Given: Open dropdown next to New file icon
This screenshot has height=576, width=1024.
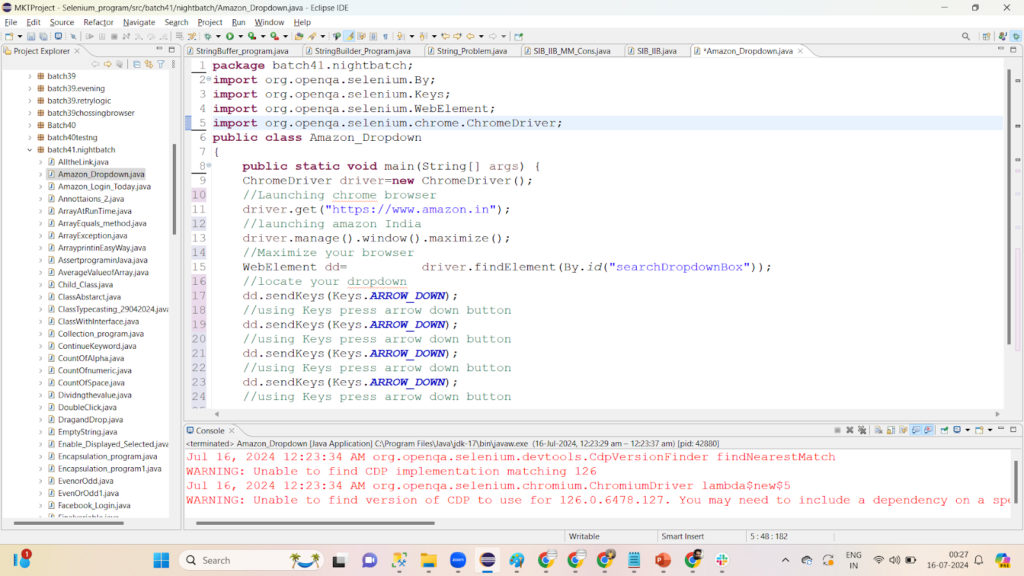Looking at the screenshot, I should [x=20, y=37].
